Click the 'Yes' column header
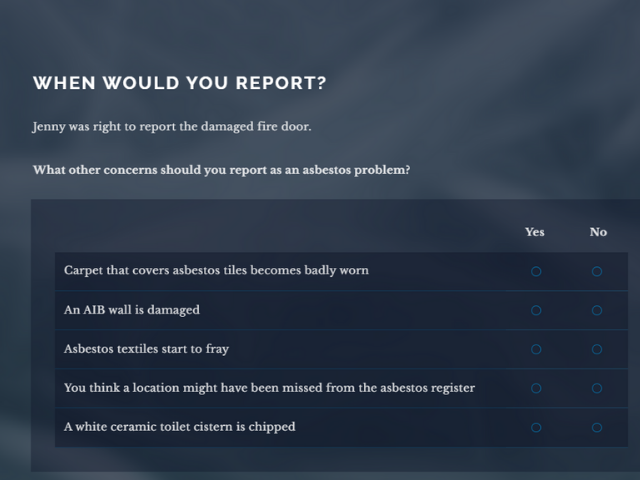Screen dimensions: 640x480 (535, 232)
